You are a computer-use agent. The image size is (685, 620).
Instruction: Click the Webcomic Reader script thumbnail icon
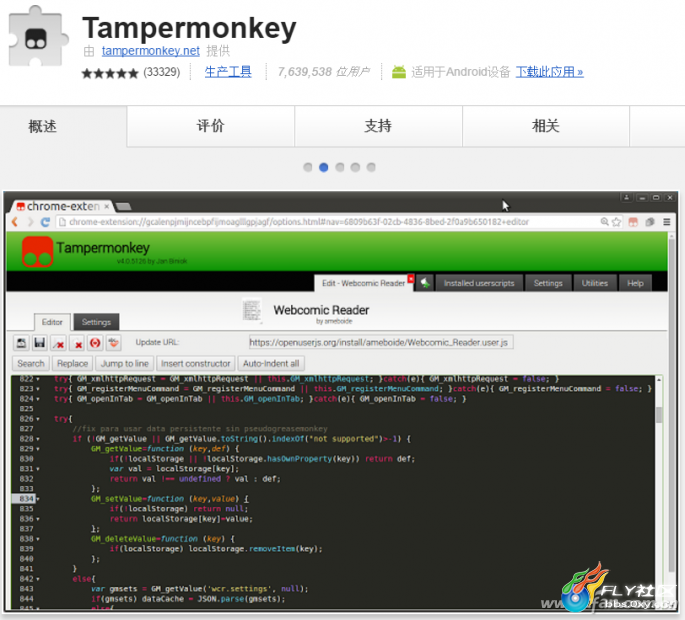[252, 311]
